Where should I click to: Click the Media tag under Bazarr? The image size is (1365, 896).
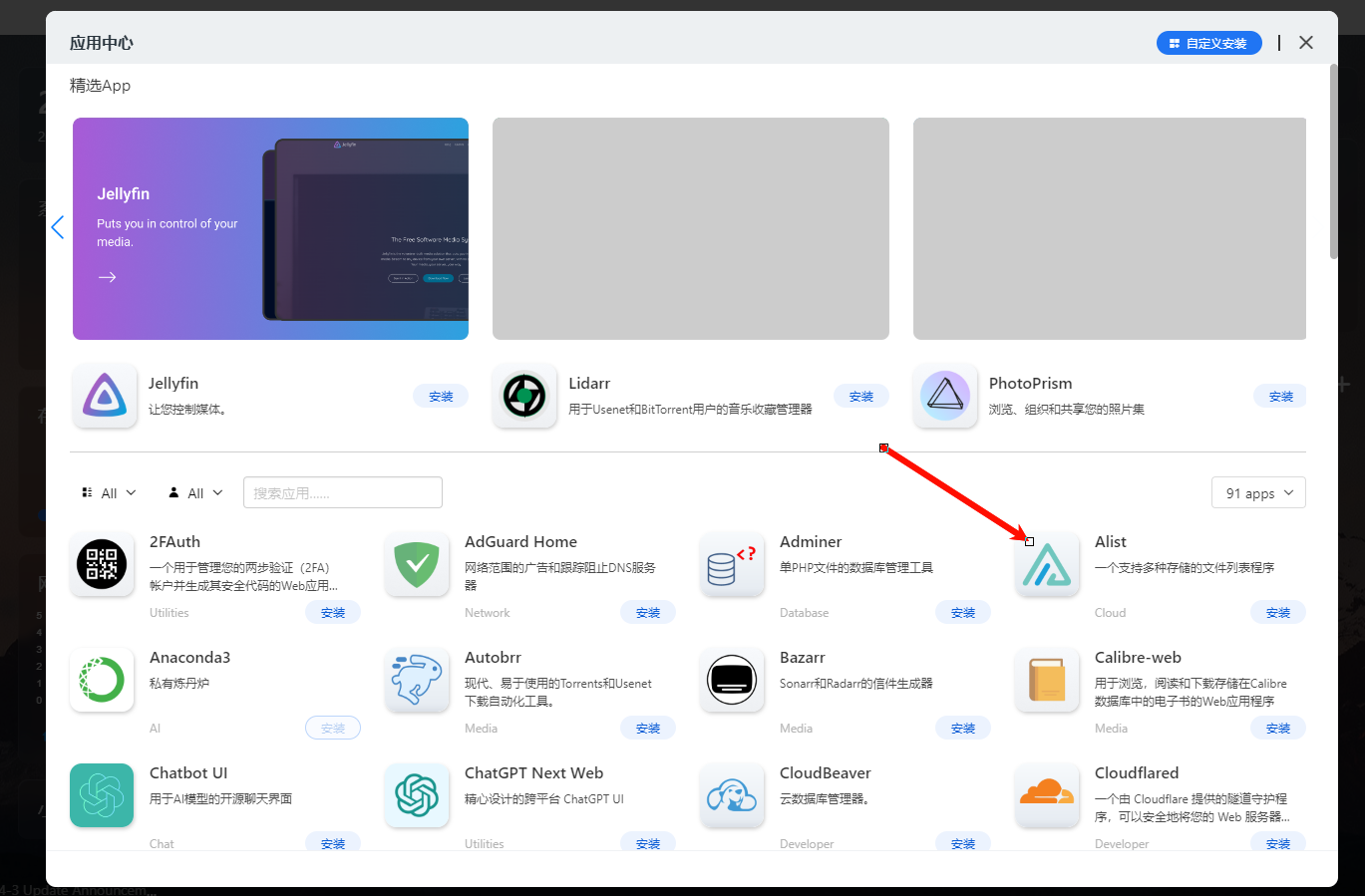[796, 729]
